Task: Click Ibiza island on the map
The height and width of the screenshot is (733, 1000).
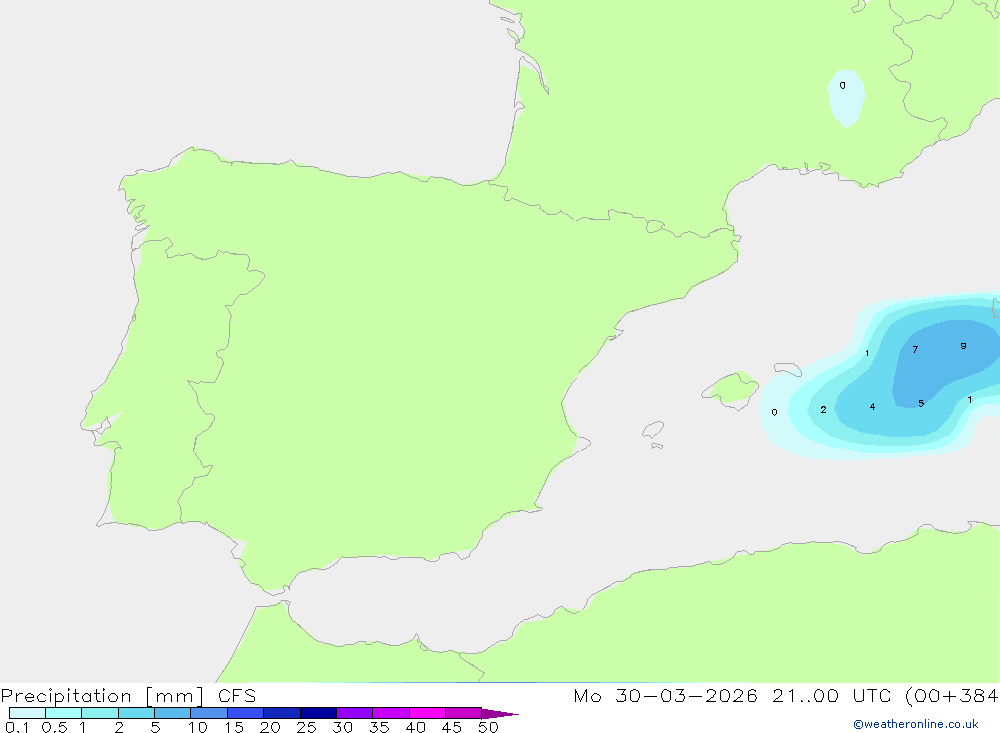Action: (x=653, y=430)
